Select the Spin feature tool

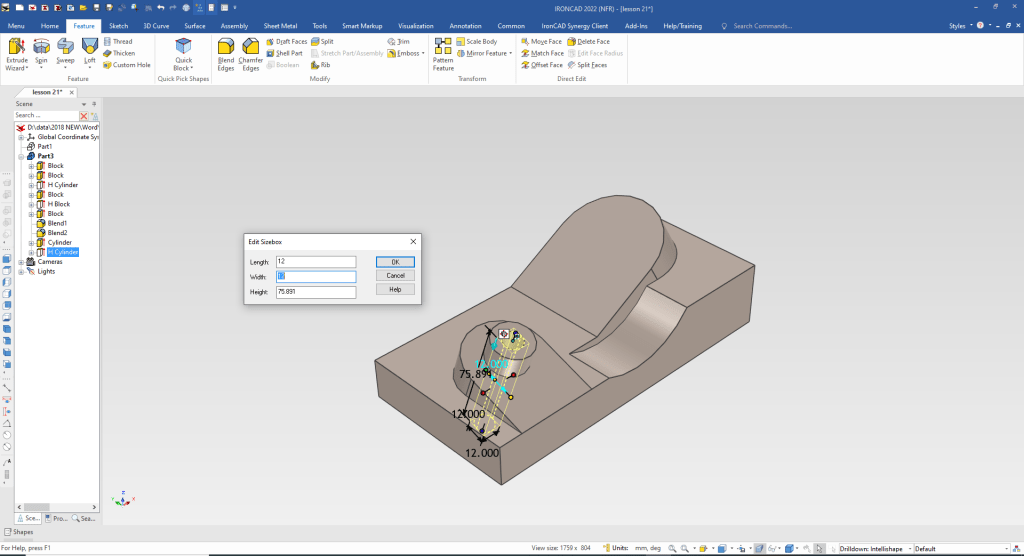coord(41,47)
